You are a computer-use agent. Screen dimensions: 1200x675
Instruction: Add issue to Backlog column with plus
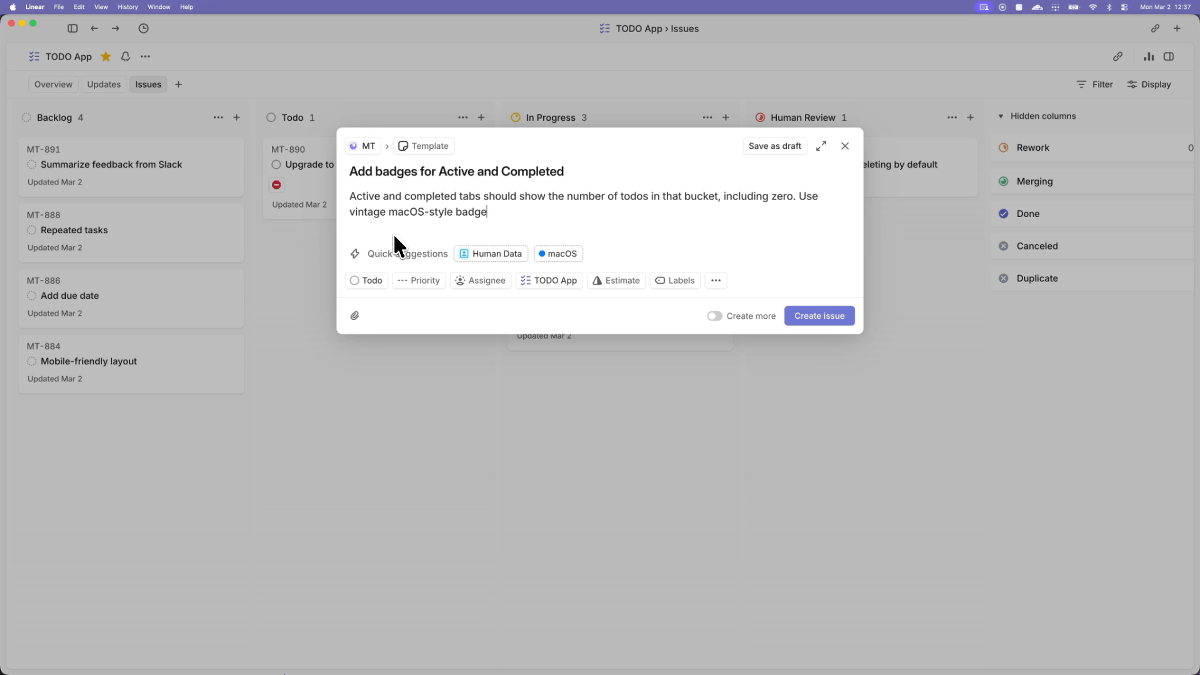tap(237, 118)
